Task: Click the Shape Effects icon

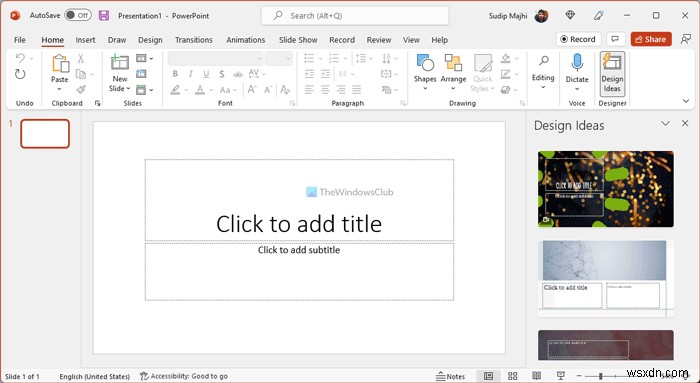Action: [x=505, y=90]
